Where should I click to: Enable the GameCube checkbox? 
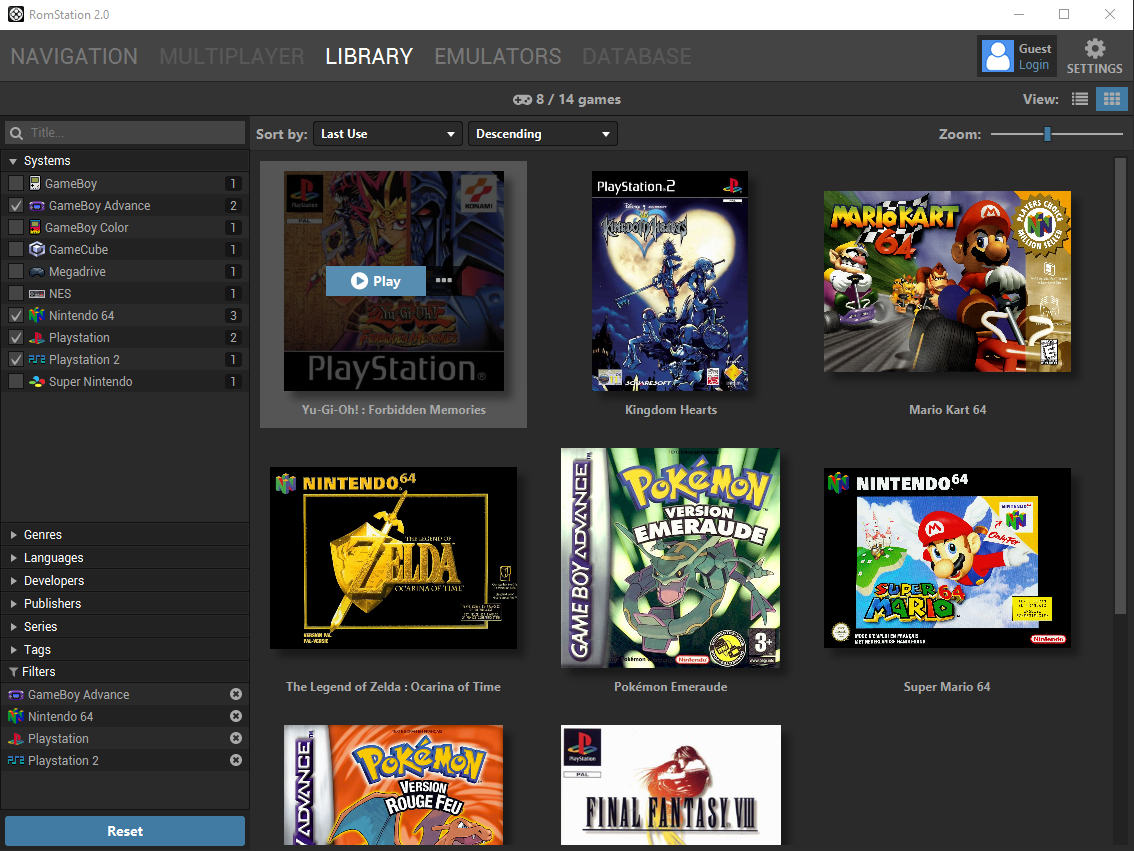(x=16, y=249)
